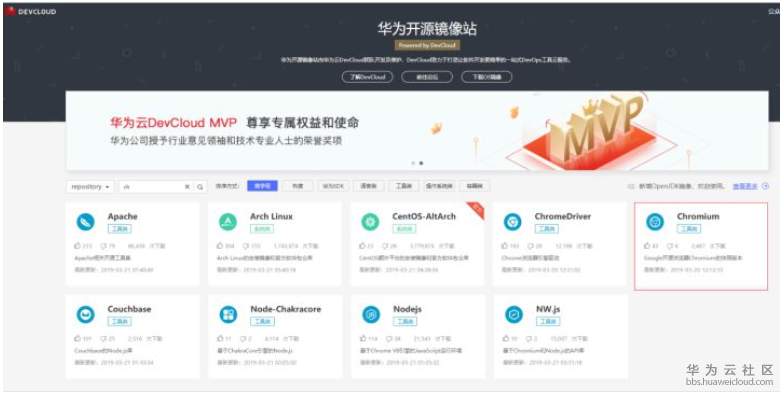Click the thumbs-up icon on Apache card

(x=77, y=246)
